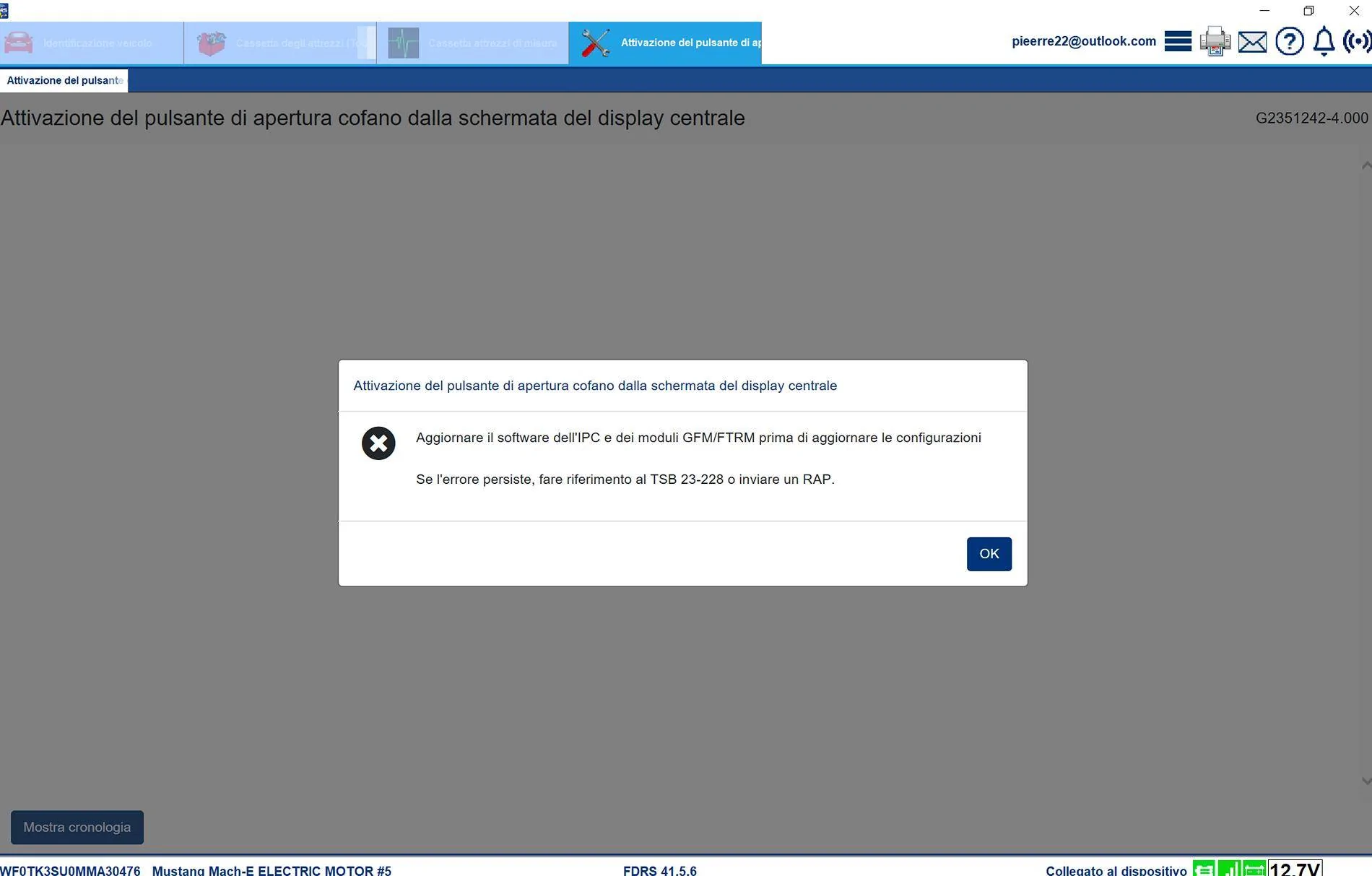Viewport: 1372px width, 876px height.
Task: Click the VIN WF0TK3SU0MMA30476 text
Action: [x=71, y=870]
